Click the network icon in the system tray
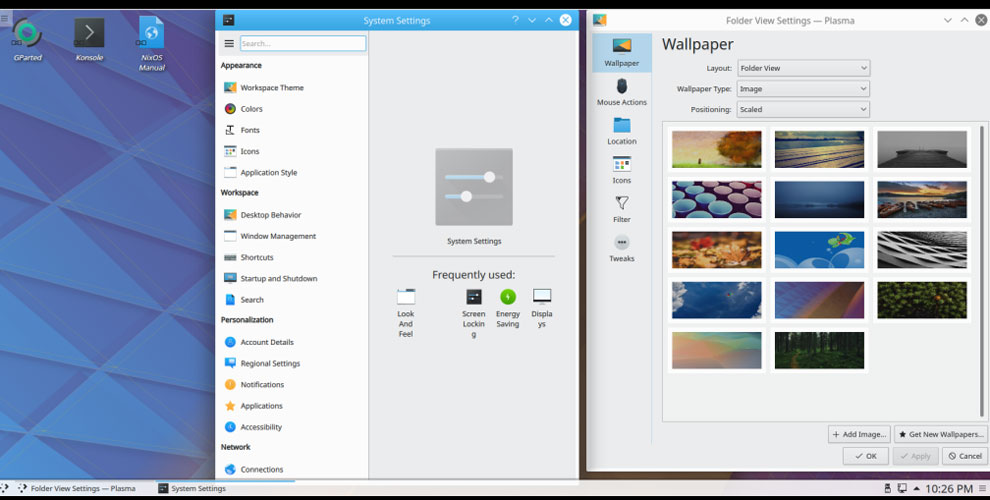Viewport: 990px width, 500px height. point(902,488)
